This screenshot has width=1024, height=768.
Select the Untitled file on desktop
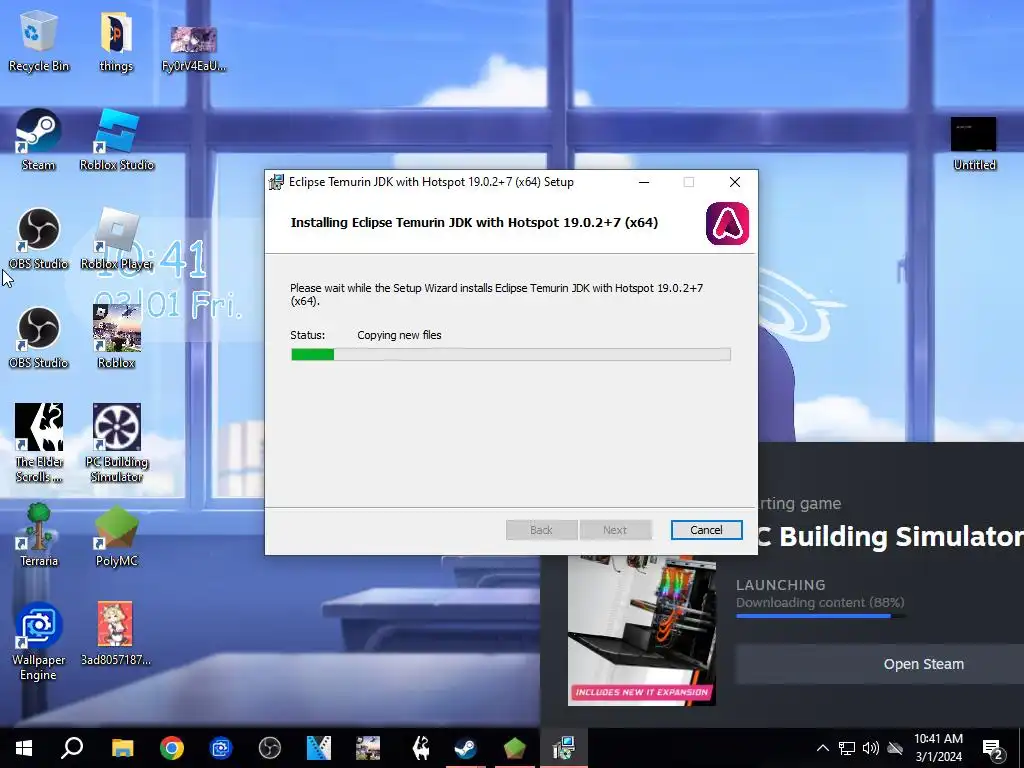click(974, 144)
